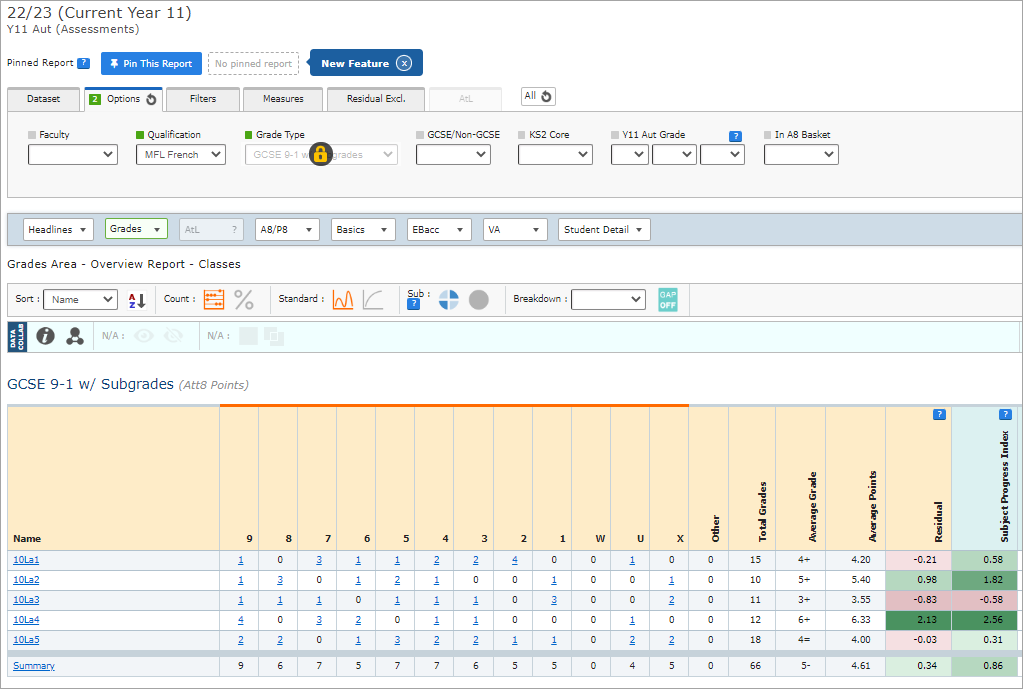
Task: Select the cumulative curve standard icon
Action: click(373, 299)
